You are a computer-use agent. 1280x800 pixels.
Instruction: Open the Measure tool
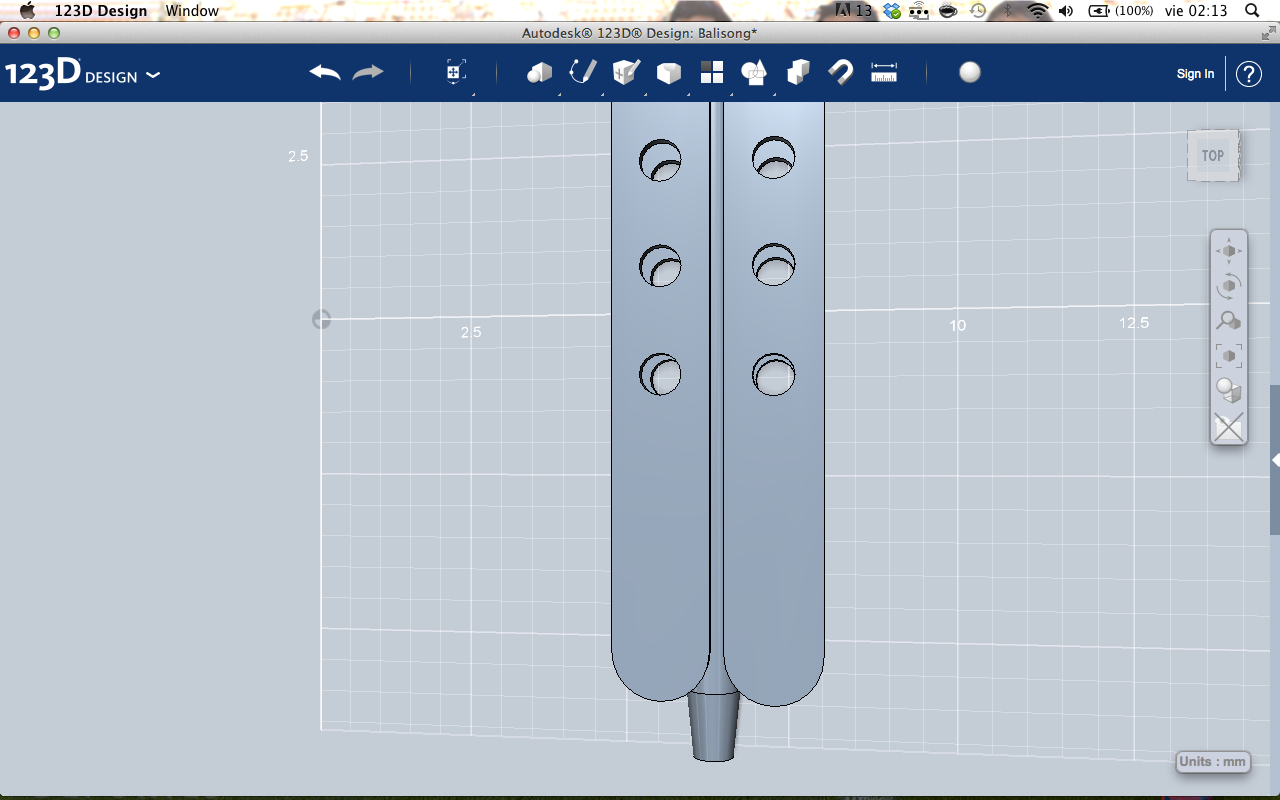coord(884,72)
